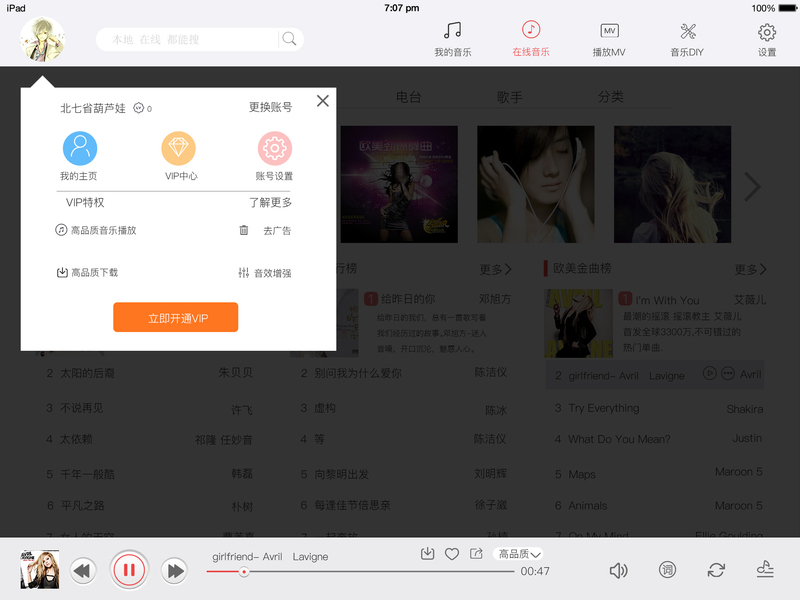800x600 pixels.
Task: Pause the current song
Action: 129,569
